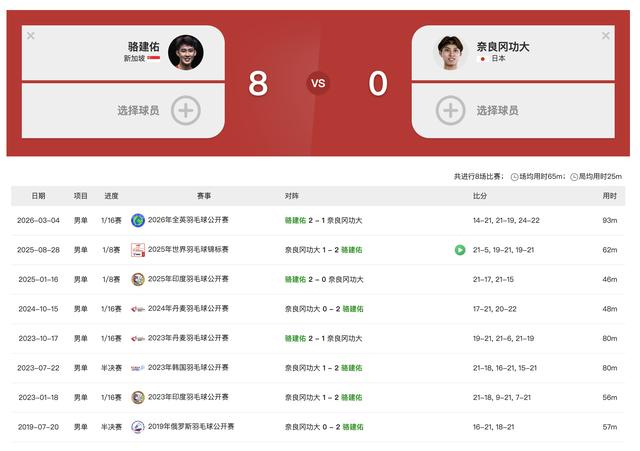Click the VS badge in the banner

pos(318,83)
